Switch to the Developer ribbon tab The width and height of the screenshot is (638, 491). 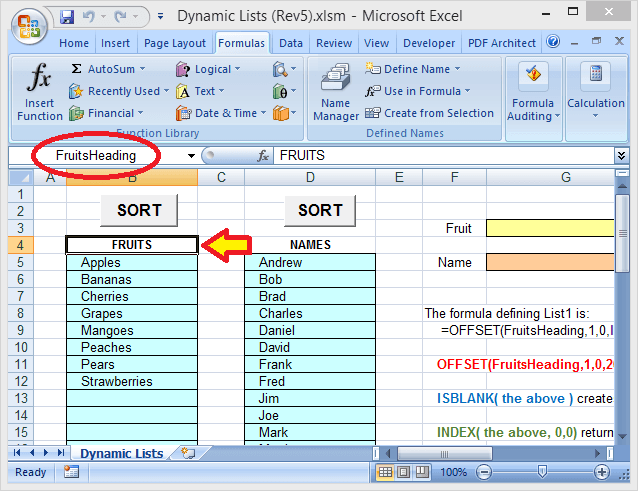(x=428, y=43)
